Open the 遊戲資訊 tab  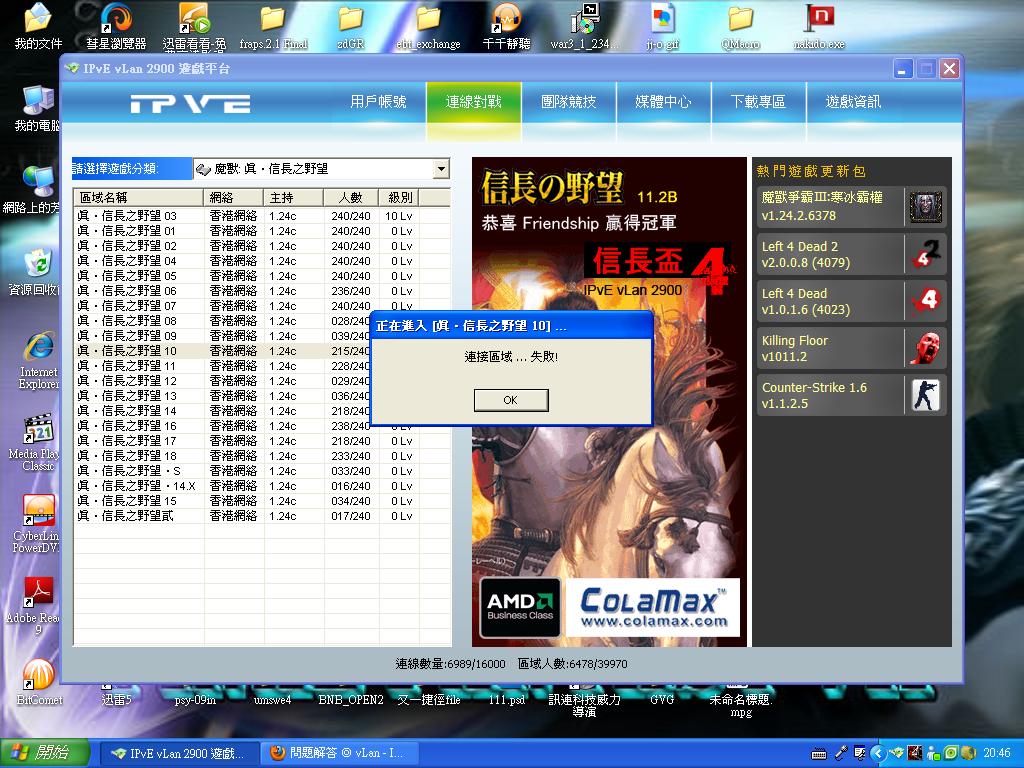coord(853,102)
